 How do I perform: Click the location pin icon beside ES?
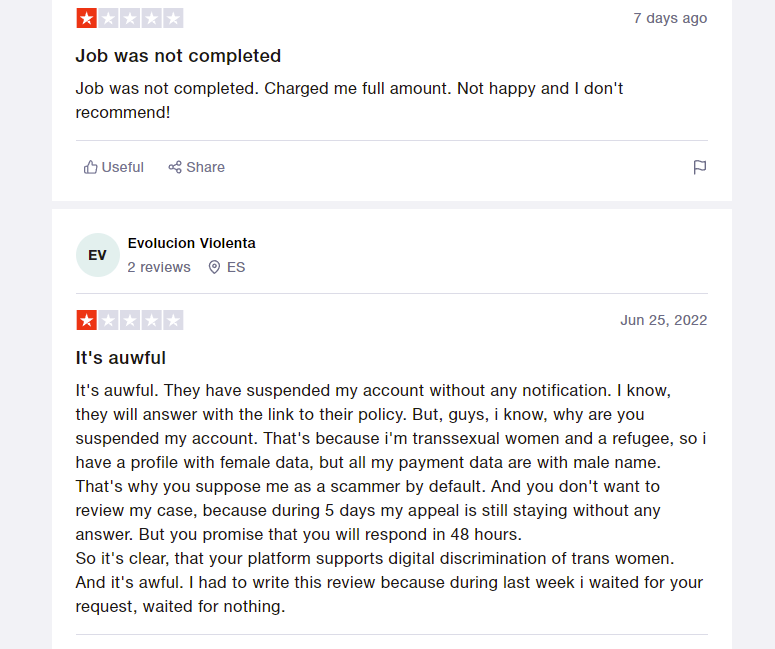pyautogui.click(x=214, y=267)
